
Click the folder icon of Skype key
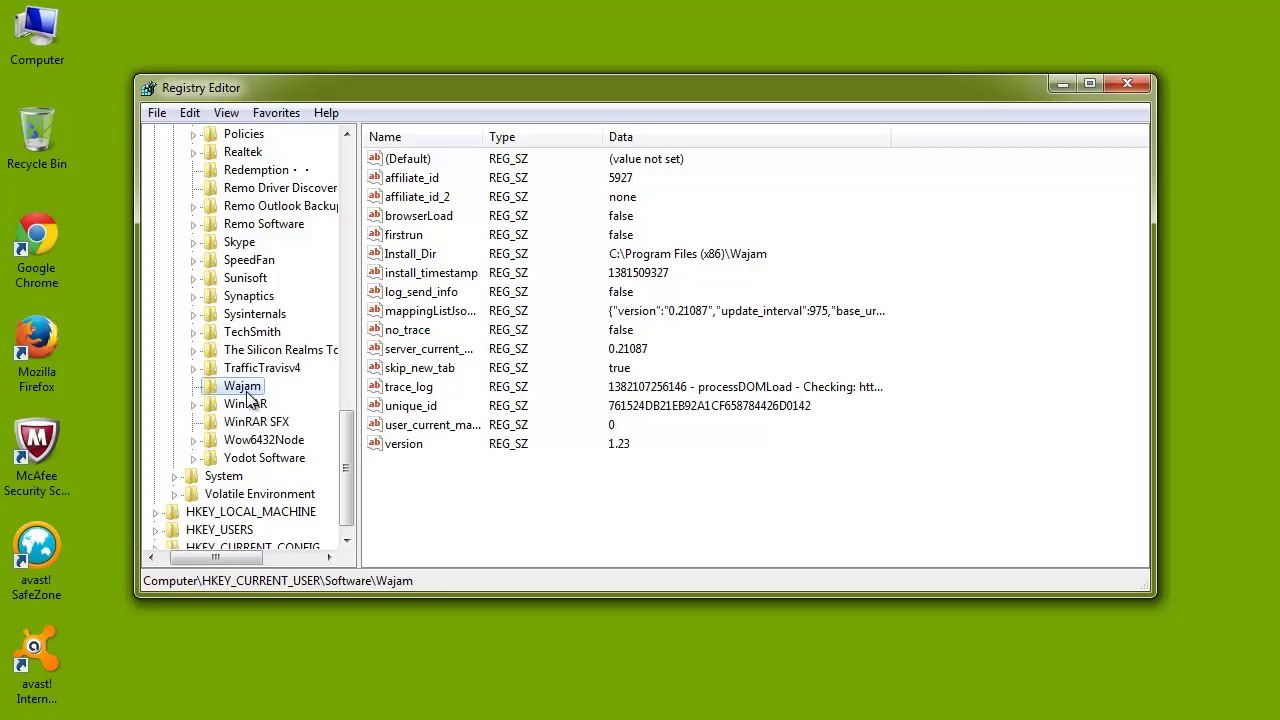(210, 242)
